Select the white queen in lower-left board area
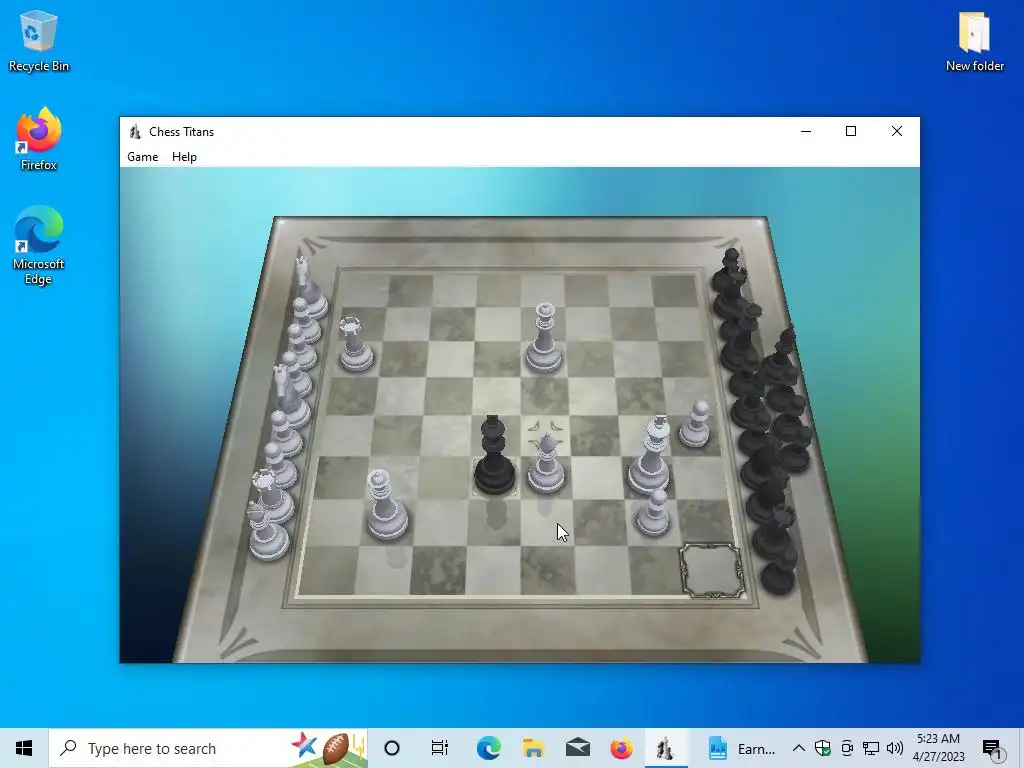1024x768 pixels. 387,505
